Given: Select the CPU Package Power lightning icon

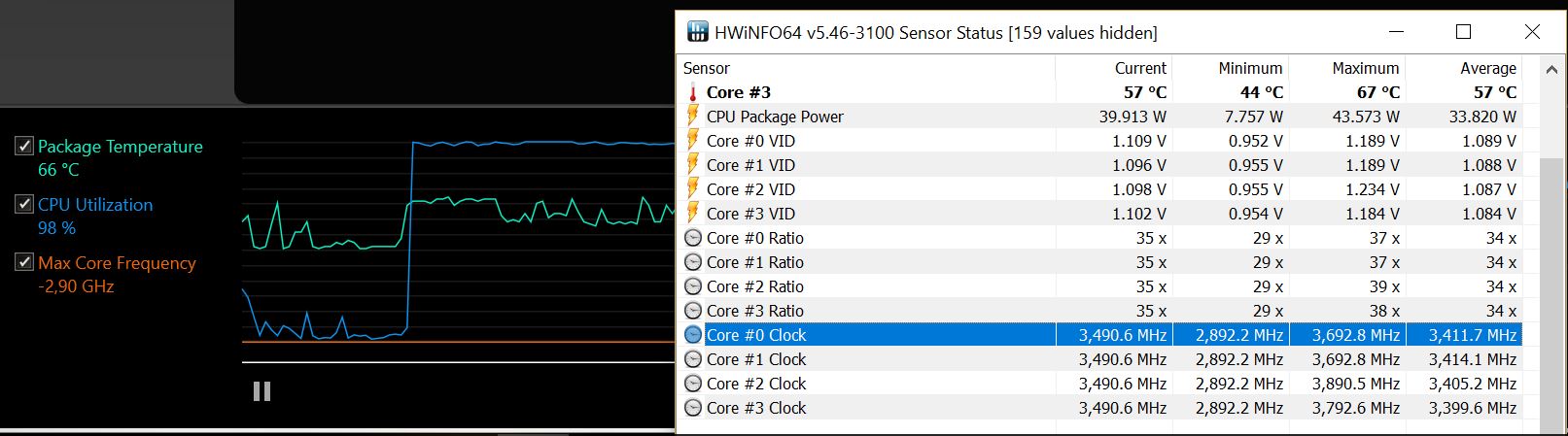Looking at the screenshot, I should click(x=693, y=117).
